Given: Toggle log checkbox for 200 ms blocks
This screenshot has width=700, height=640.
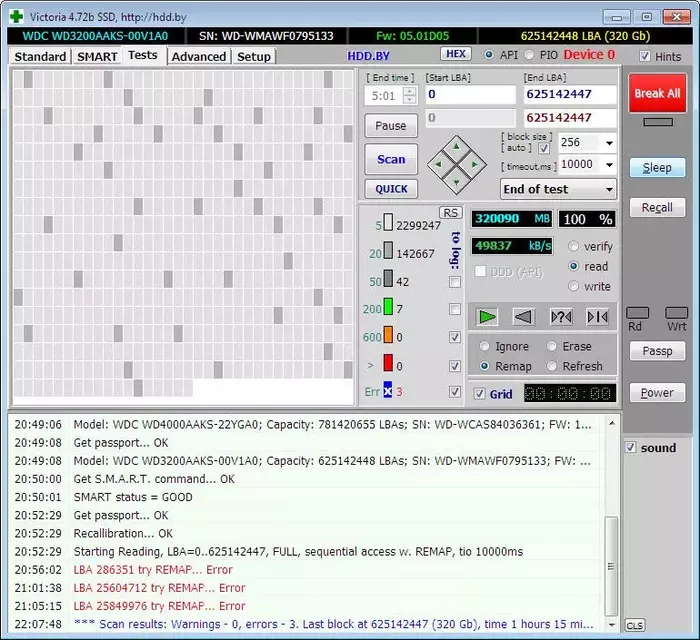Looking at the screenshot, I should coord(454,309).
